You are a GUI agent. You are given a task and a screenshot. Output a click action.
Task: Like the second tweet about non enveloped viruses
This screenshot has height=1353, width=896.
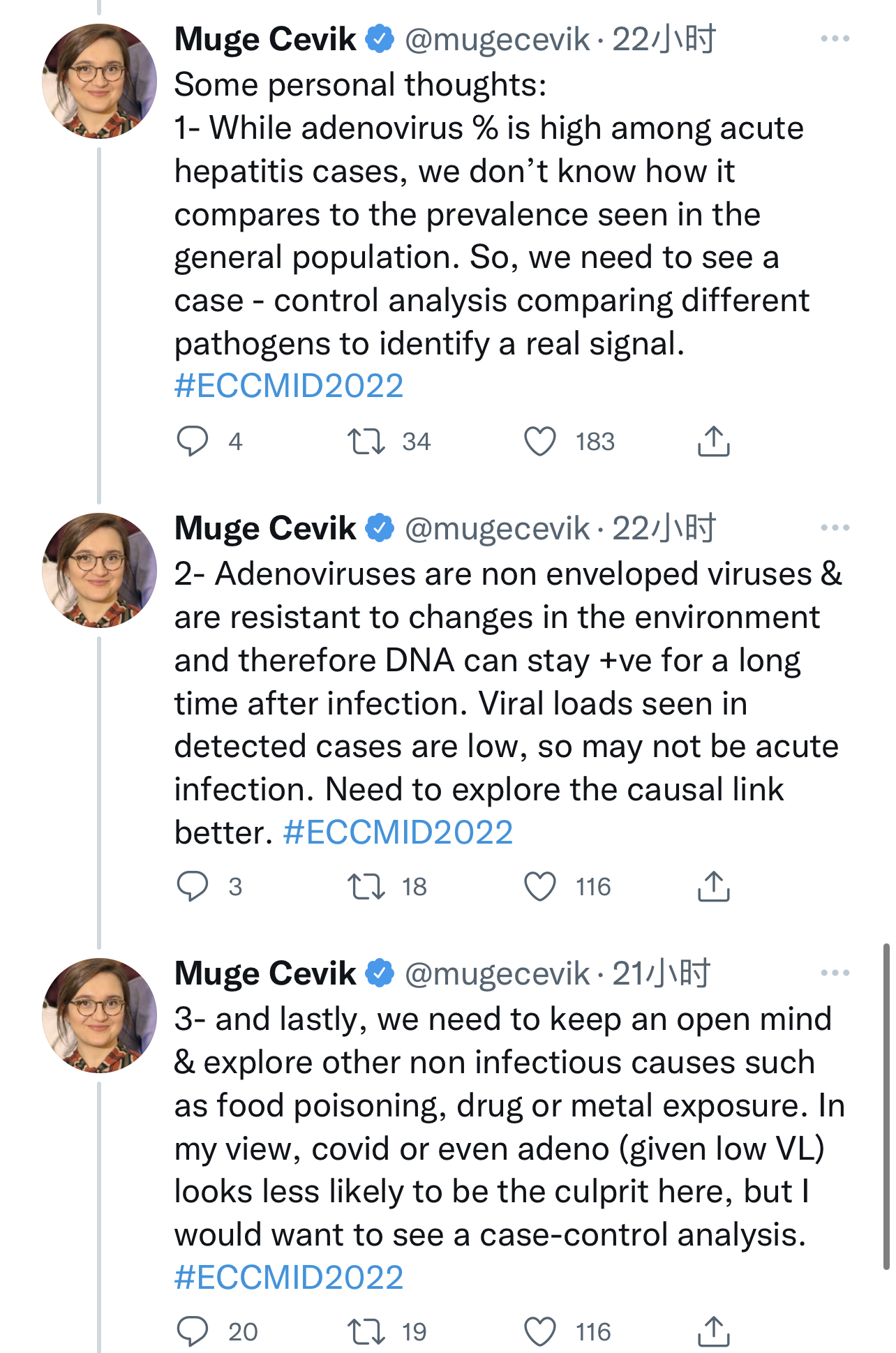(x=540, y=886)
